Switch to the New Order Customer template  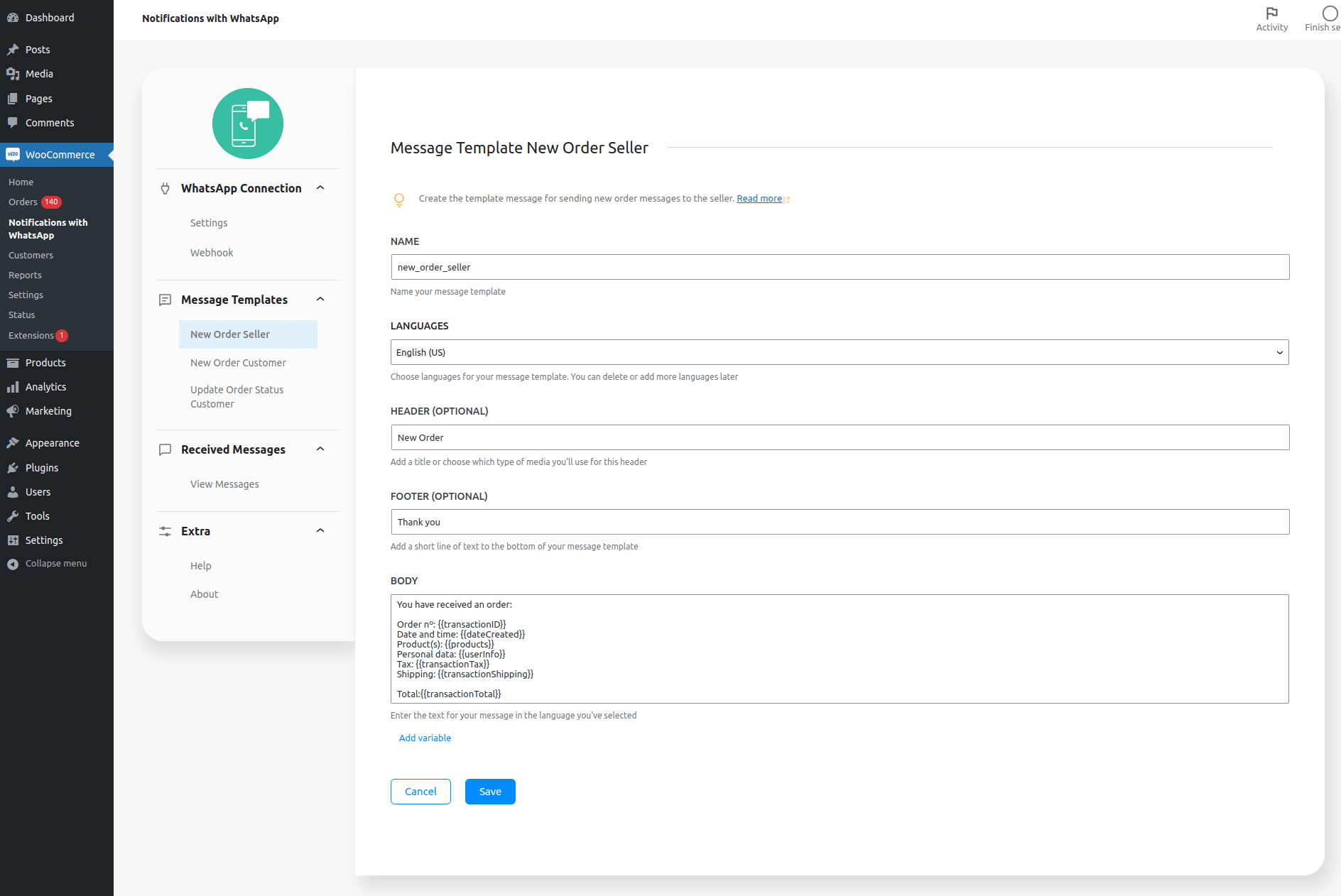(238, 362)
